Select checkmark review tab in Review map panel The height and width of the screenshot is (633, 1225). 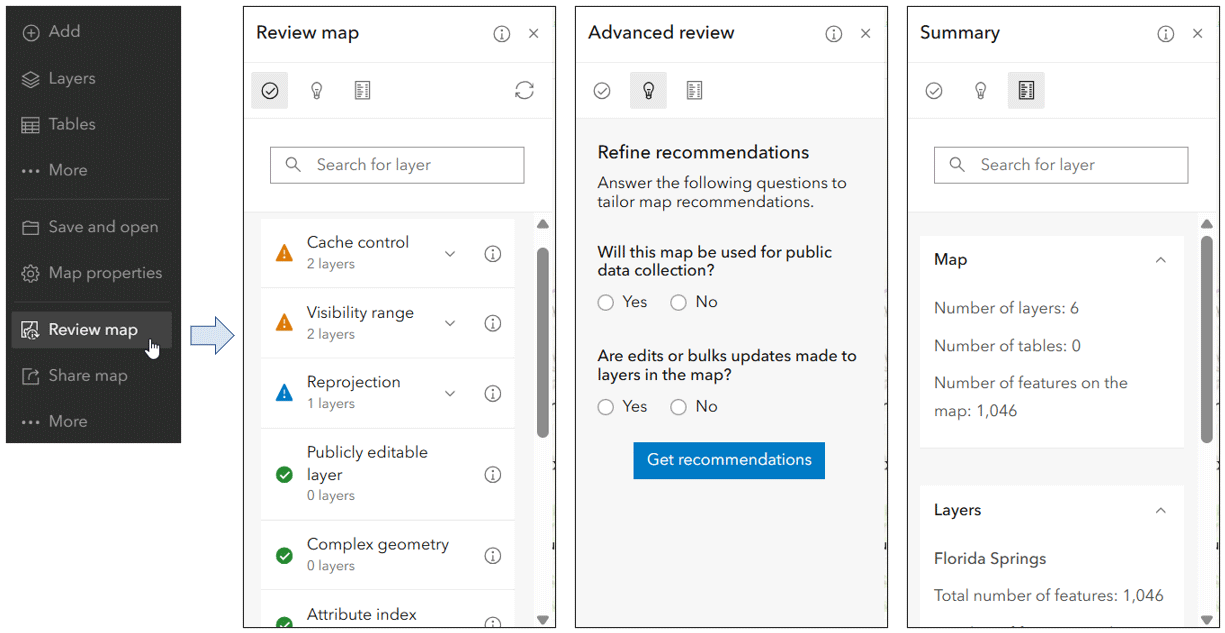coord(270,91)
